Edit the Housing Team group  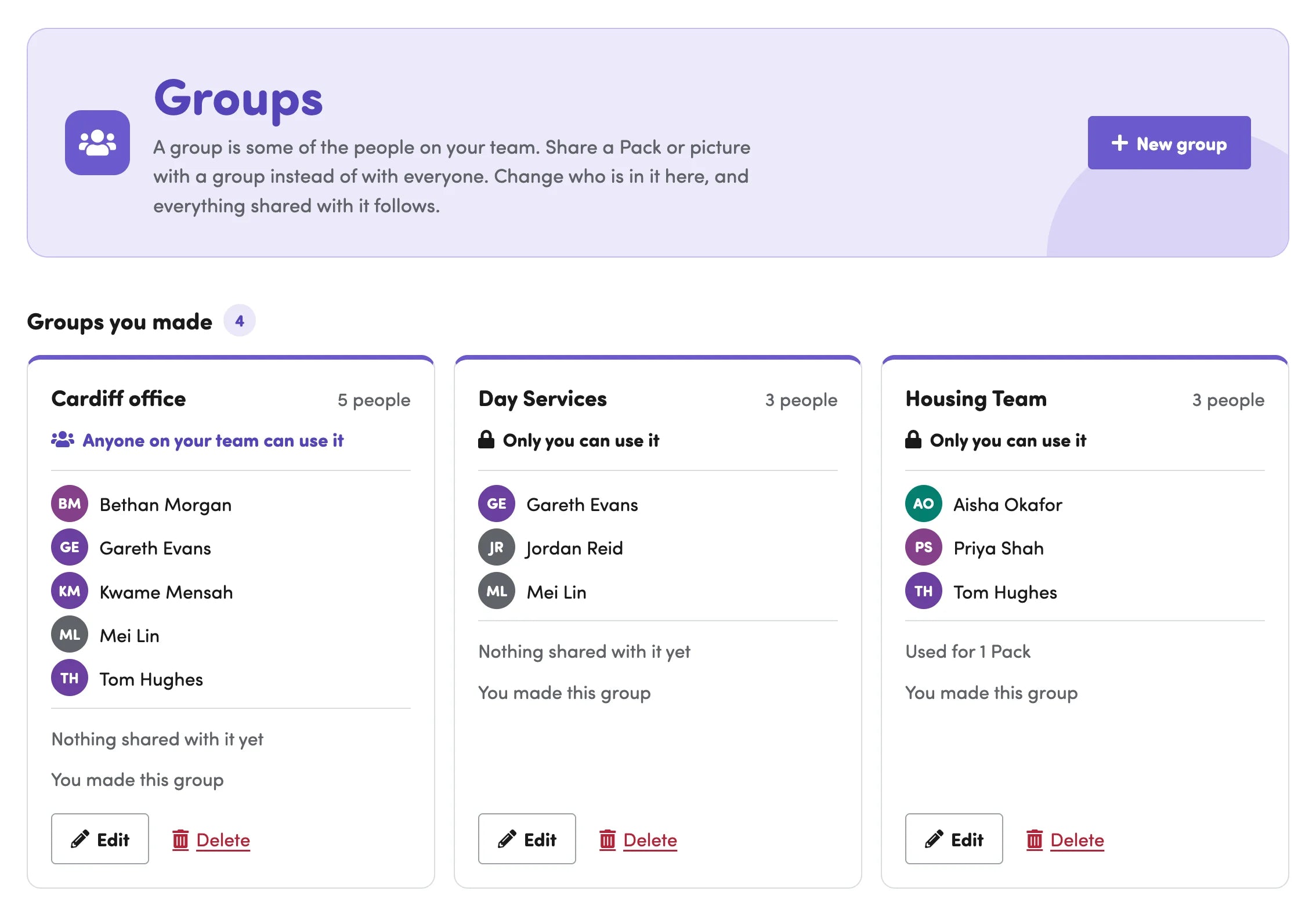click(954, 839)
